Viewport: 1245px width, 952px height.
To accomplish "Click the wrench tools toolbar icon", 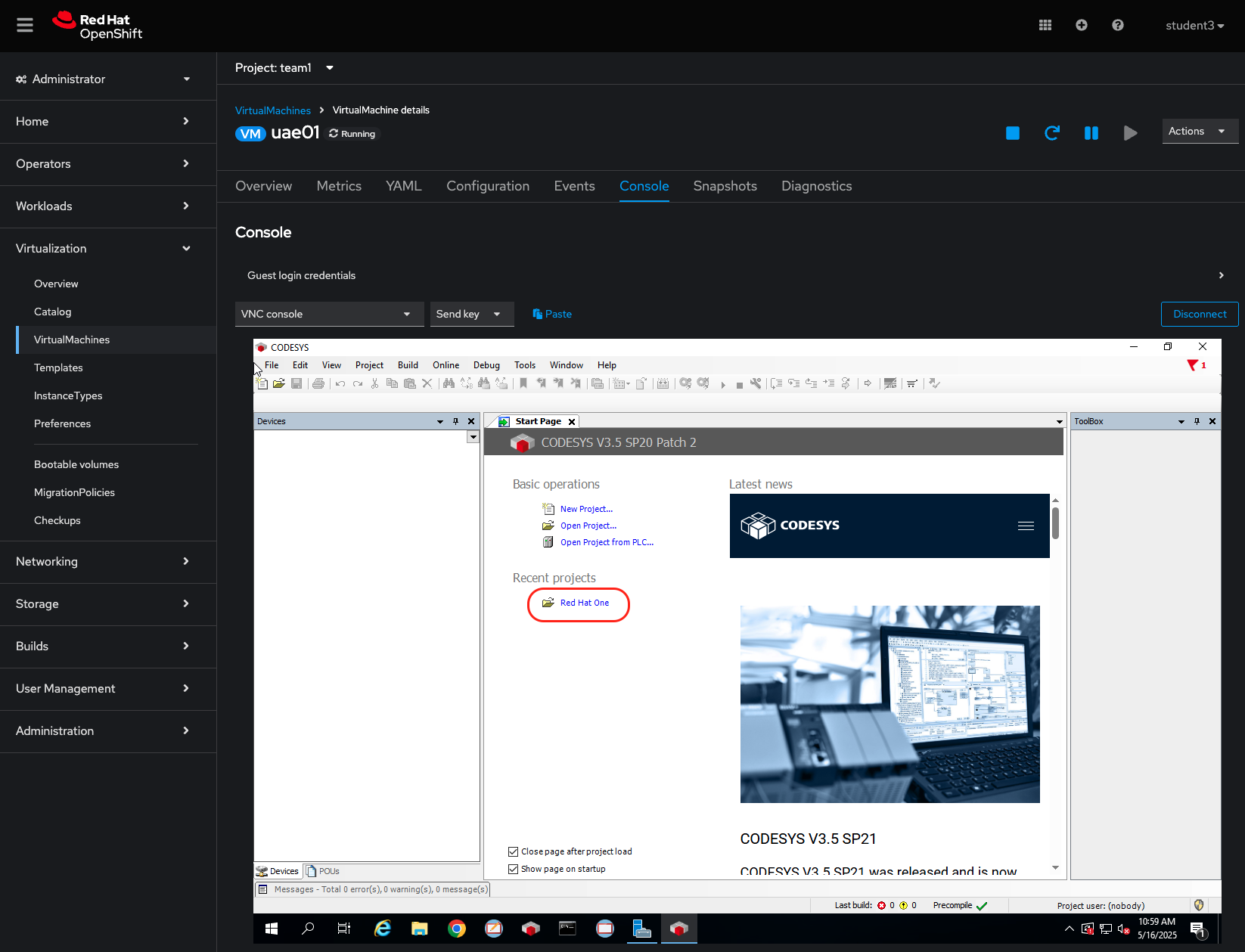I will point(756,383).
